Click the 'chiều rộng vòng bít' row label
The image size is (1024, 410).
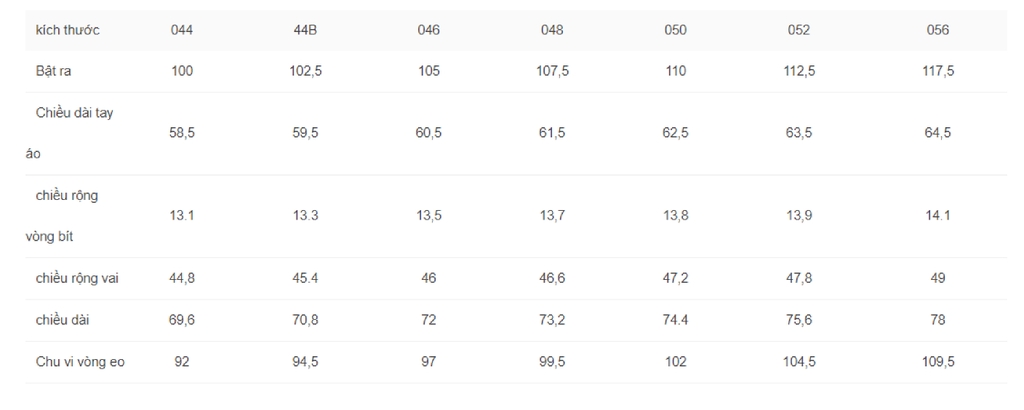(x=62, y=216)
